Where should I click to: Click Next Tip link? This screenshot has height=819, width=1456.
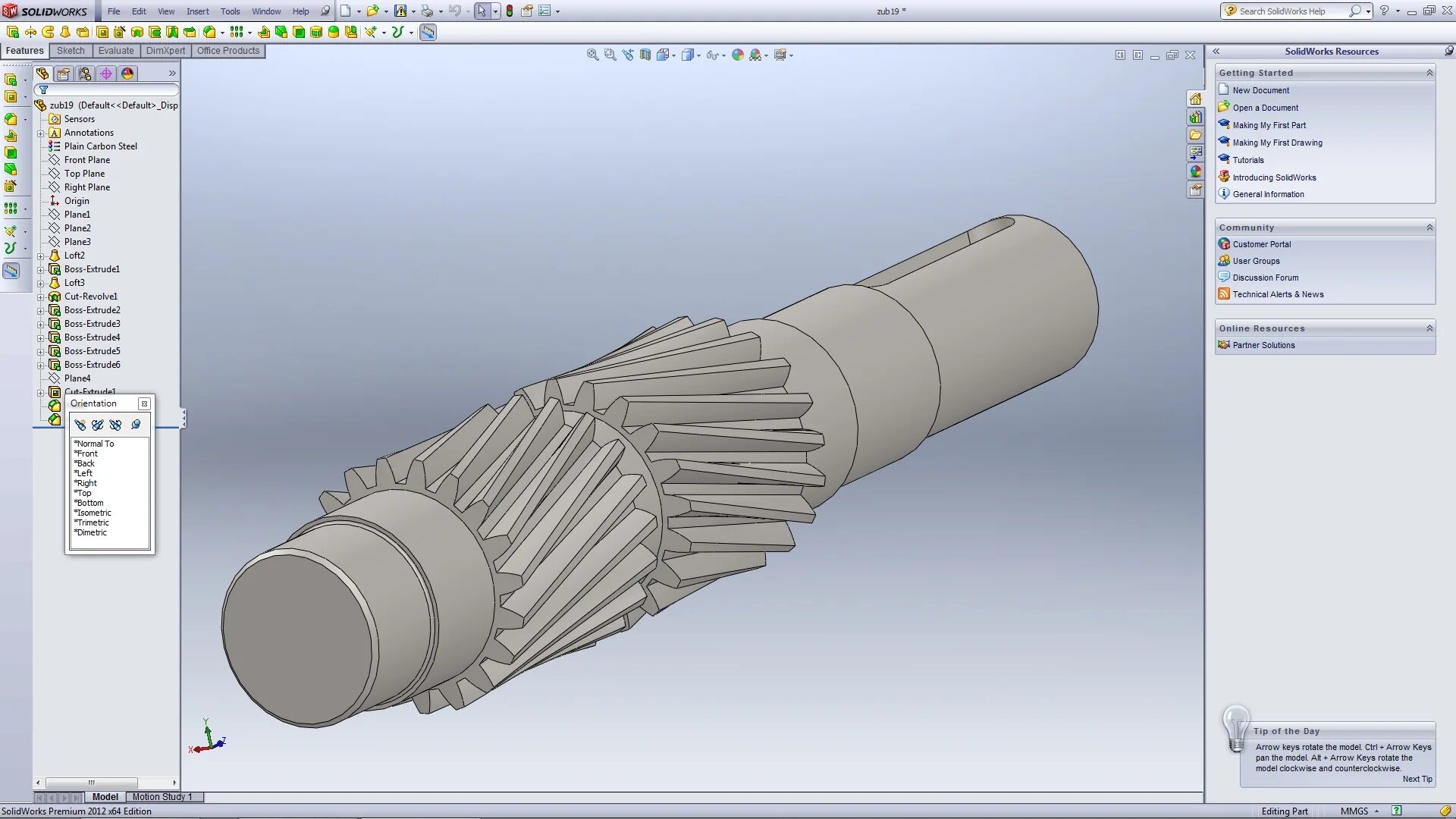1417,779
